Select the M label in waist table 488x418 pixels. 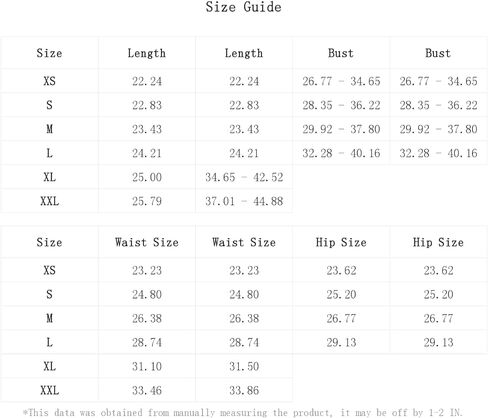tap(49, 318)
